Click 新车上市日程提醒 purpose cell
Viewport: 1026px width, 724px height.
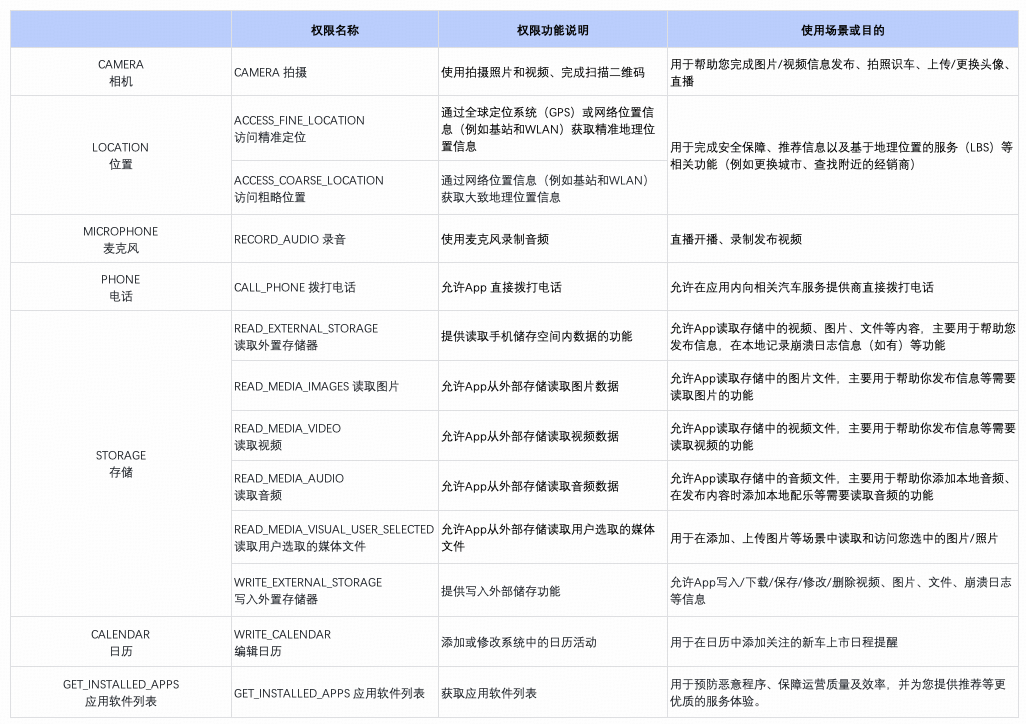tap(842, 642)
